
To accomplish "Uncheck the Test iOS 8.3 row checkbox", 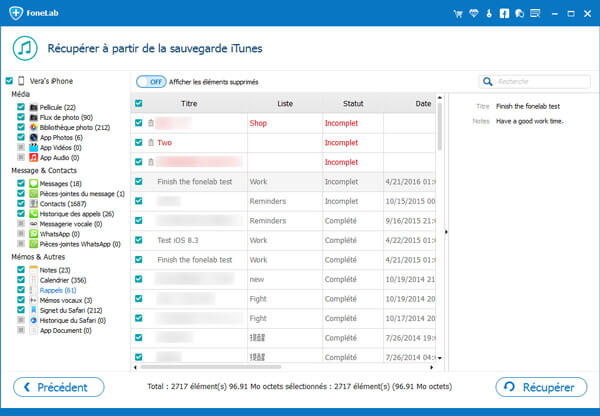I will [x=139, y=240].
